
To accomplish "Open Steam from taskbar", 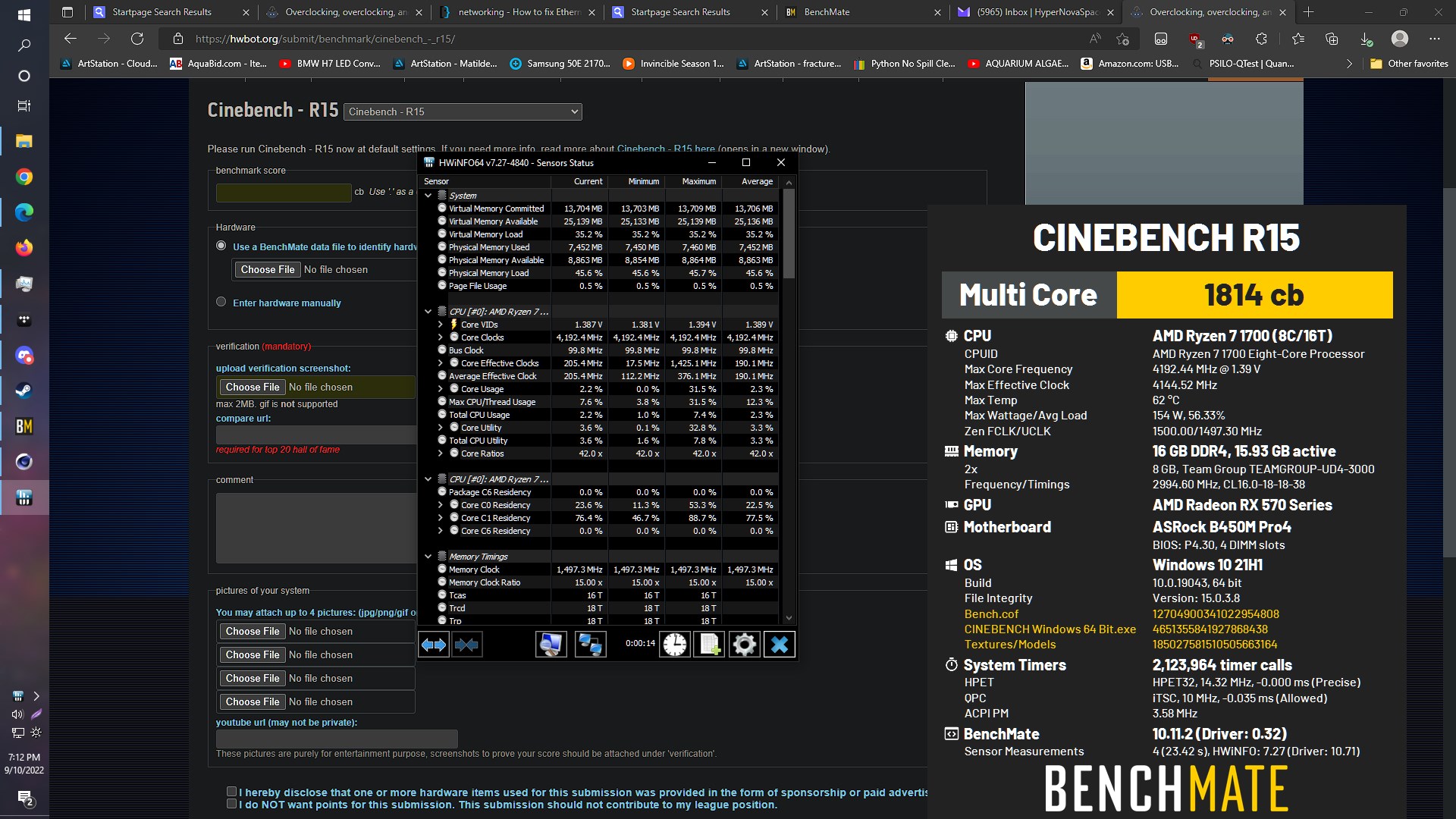I will pos(24,391).
